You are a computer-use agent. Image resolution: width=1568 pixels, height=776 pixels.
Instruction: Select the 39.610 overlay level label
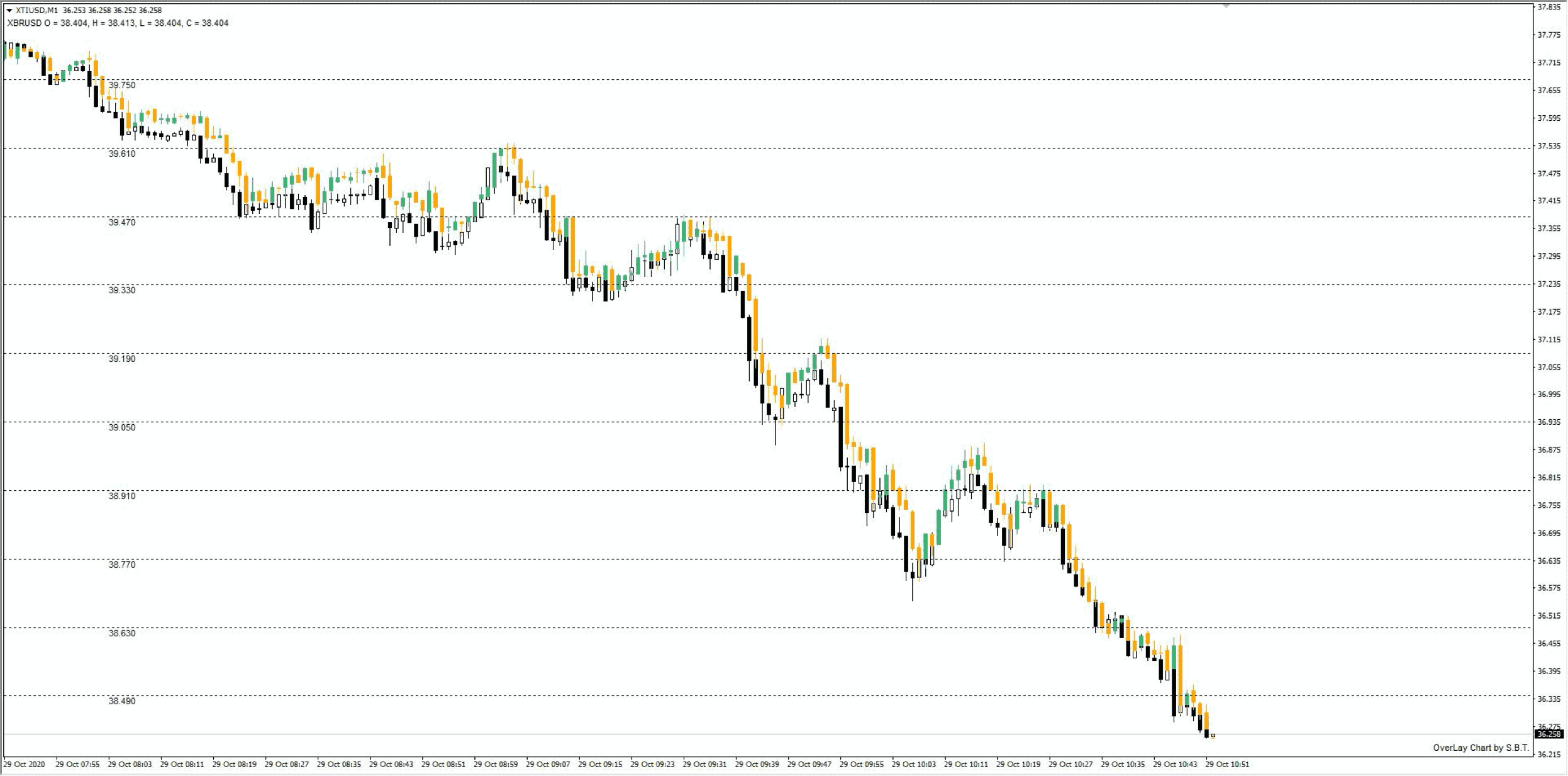tap(121, 154)
